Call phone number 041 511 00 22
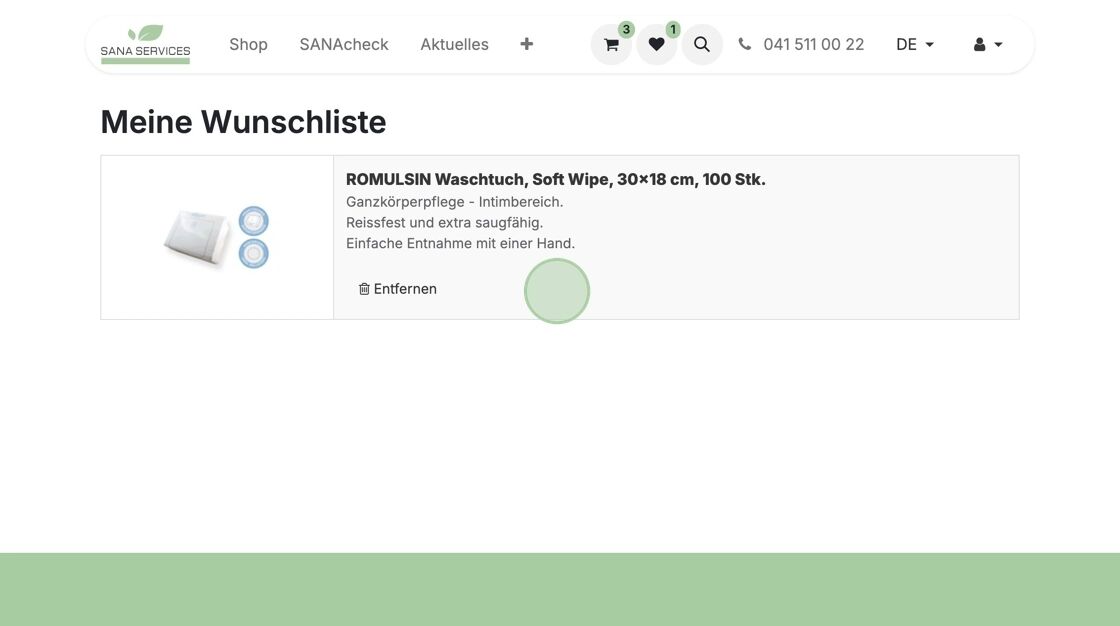 pyautogui.click(x=814, y=44)
